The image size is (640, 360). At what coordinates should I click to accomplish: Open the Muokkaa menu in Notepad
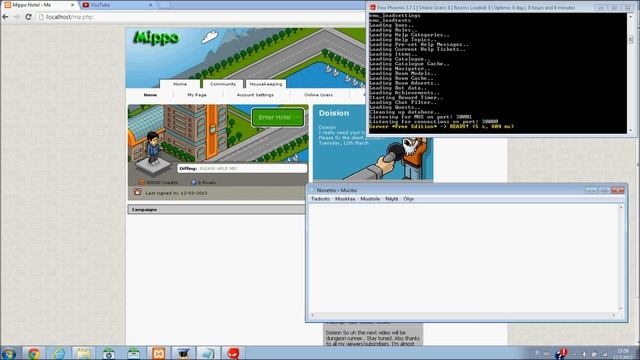(345, 199)
